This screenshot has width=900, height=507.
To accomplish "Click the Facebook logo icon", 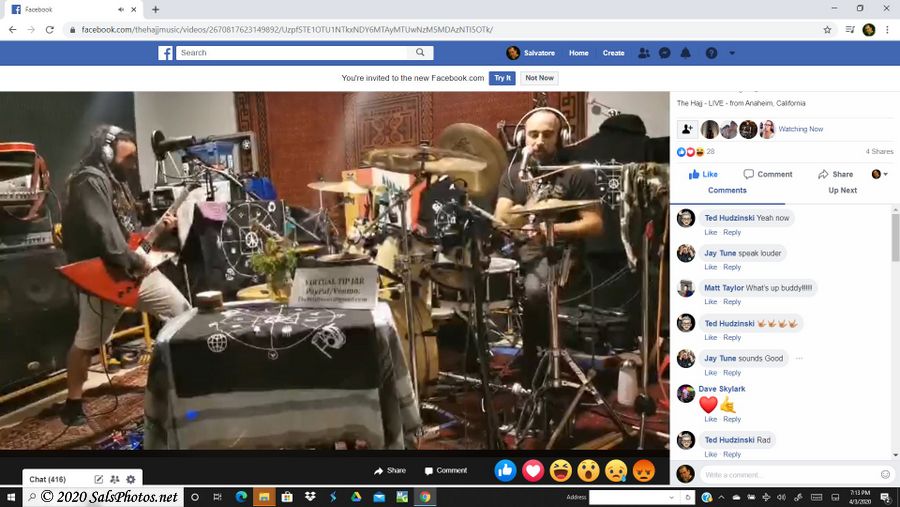I will pos(166,53).
